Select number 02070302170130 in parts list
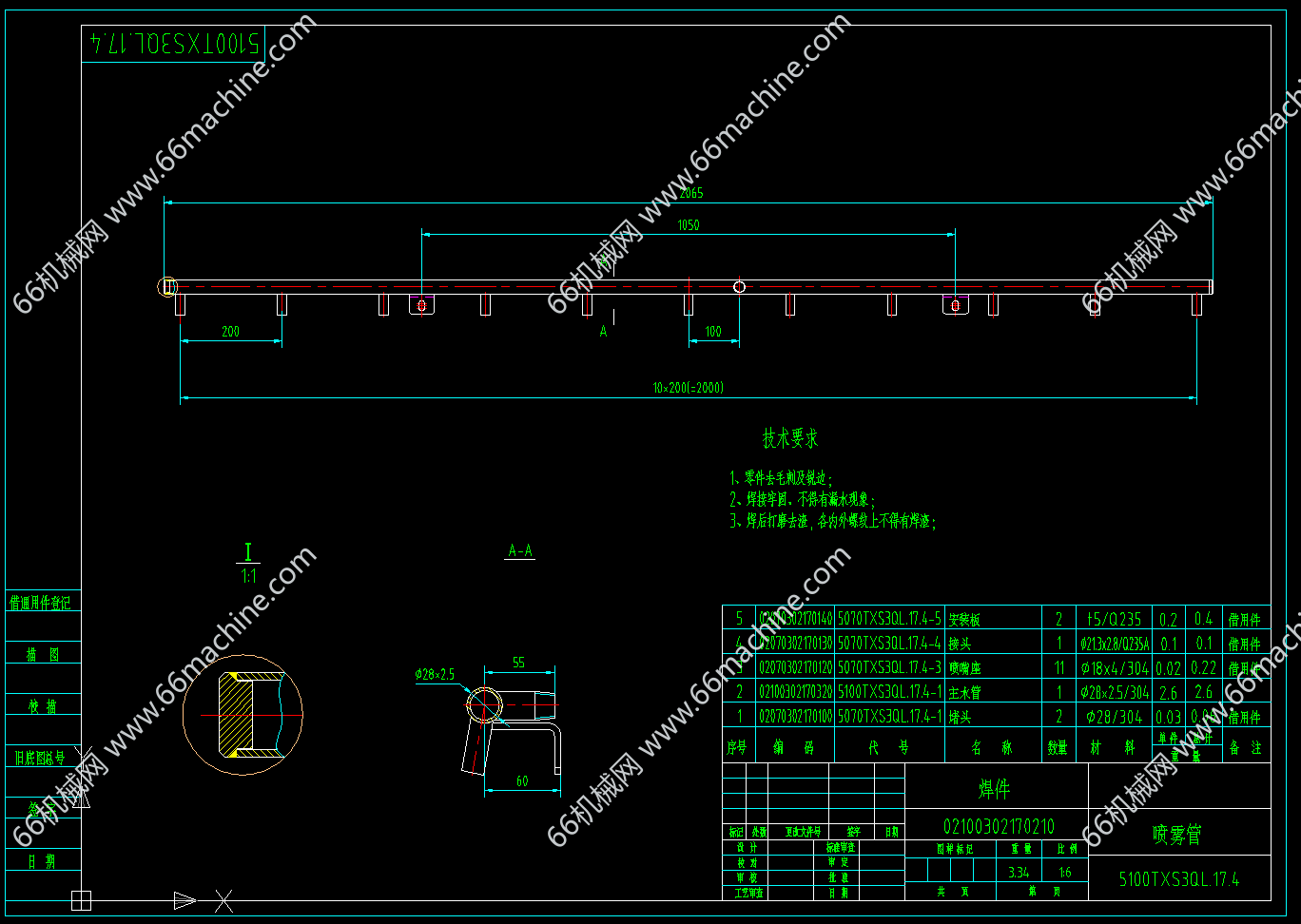The image size is (1301, 924). pyautogui.click(x=795, y=644)
